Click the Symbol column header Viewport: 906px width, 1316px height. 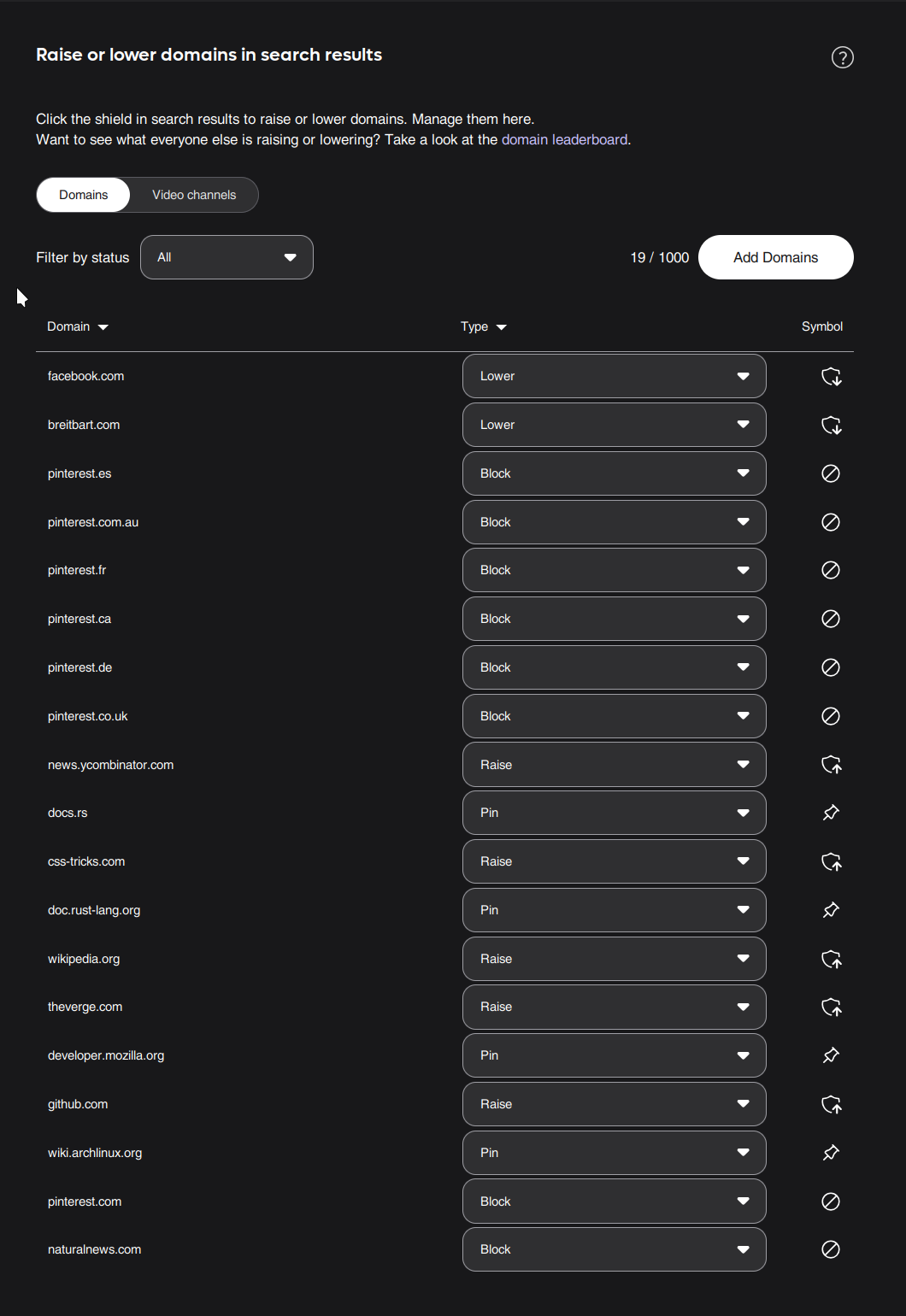tap(822, 326)
